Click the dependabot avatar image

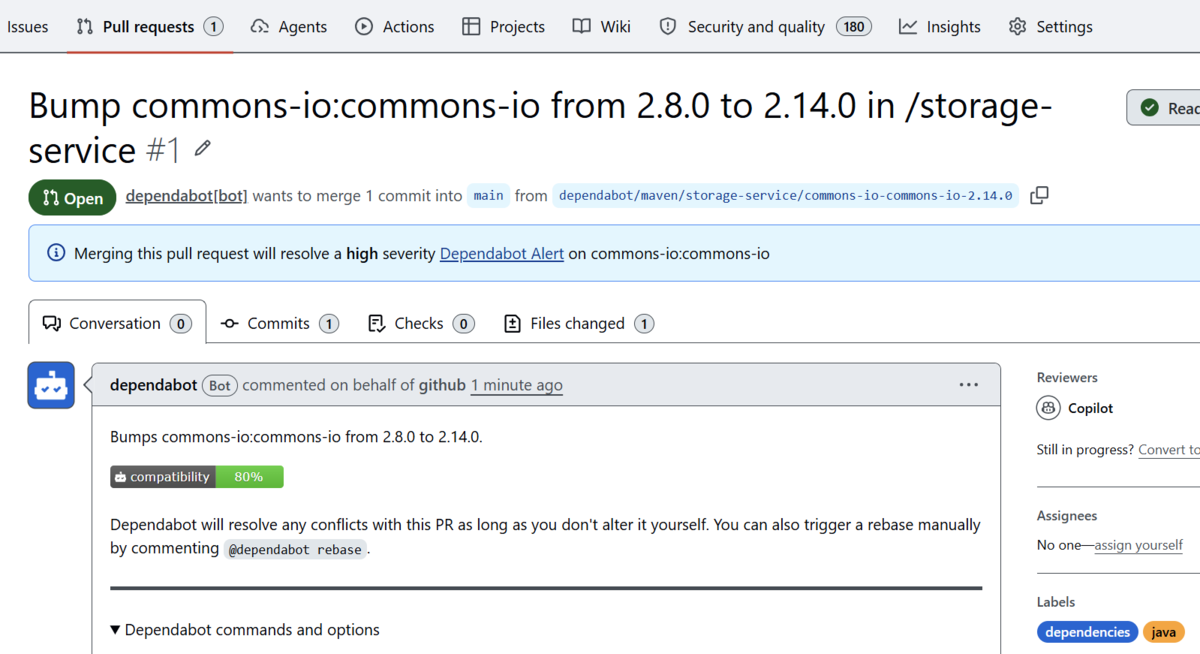51,385
